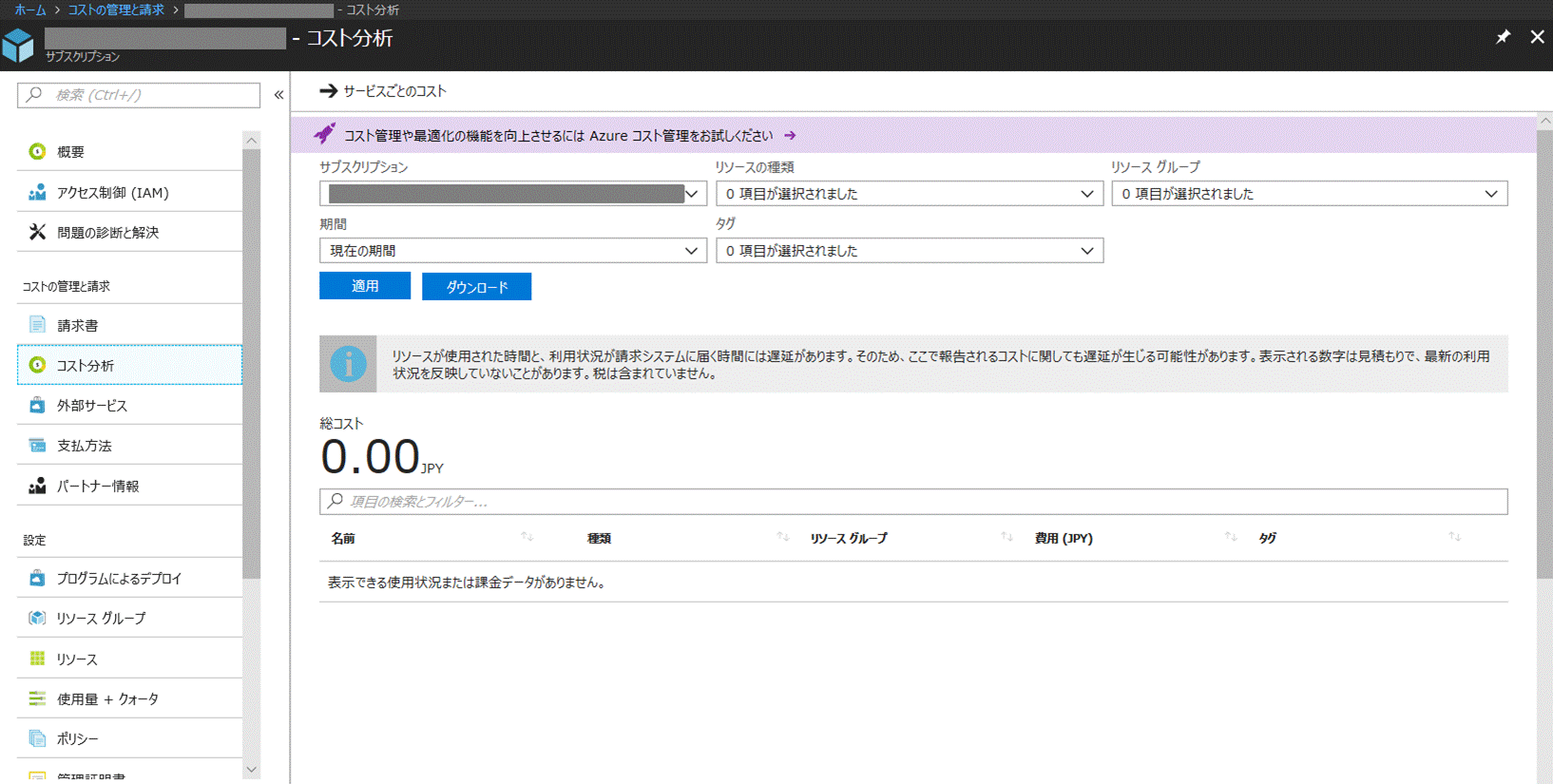Viewport: 1553px width, 784px height.
Task: Collapse the sidebar with double chevron
Action: [x=279, y=95]
